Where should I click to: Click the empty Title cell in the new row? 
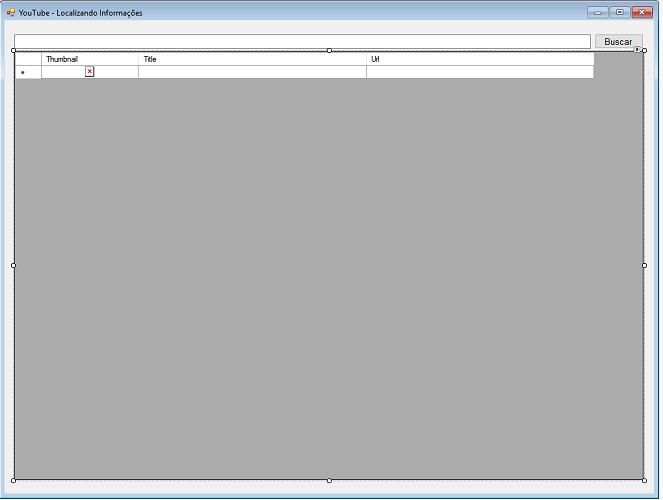pos(253,72)
